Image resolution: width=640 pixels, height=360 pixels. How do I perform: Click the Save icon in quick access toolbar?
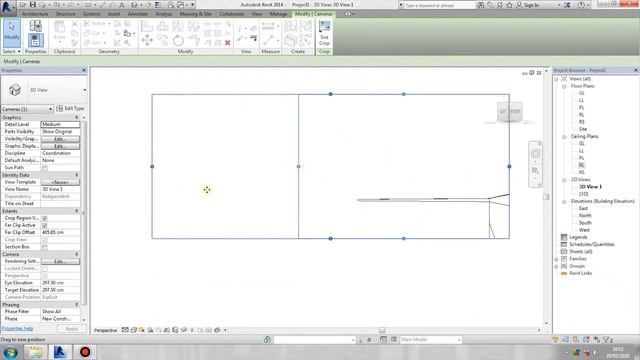point(33,5)
